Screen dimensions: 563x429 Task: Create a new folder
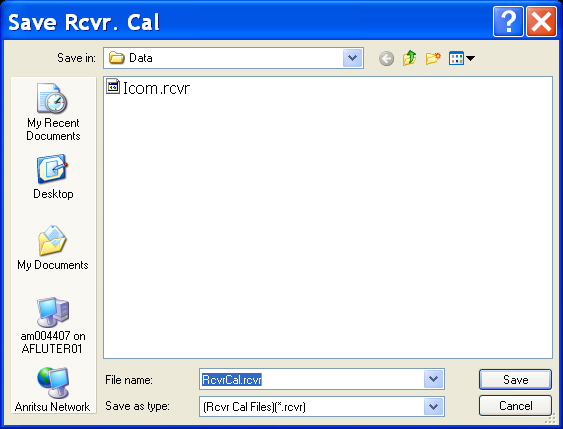click(x=433, y=58)
